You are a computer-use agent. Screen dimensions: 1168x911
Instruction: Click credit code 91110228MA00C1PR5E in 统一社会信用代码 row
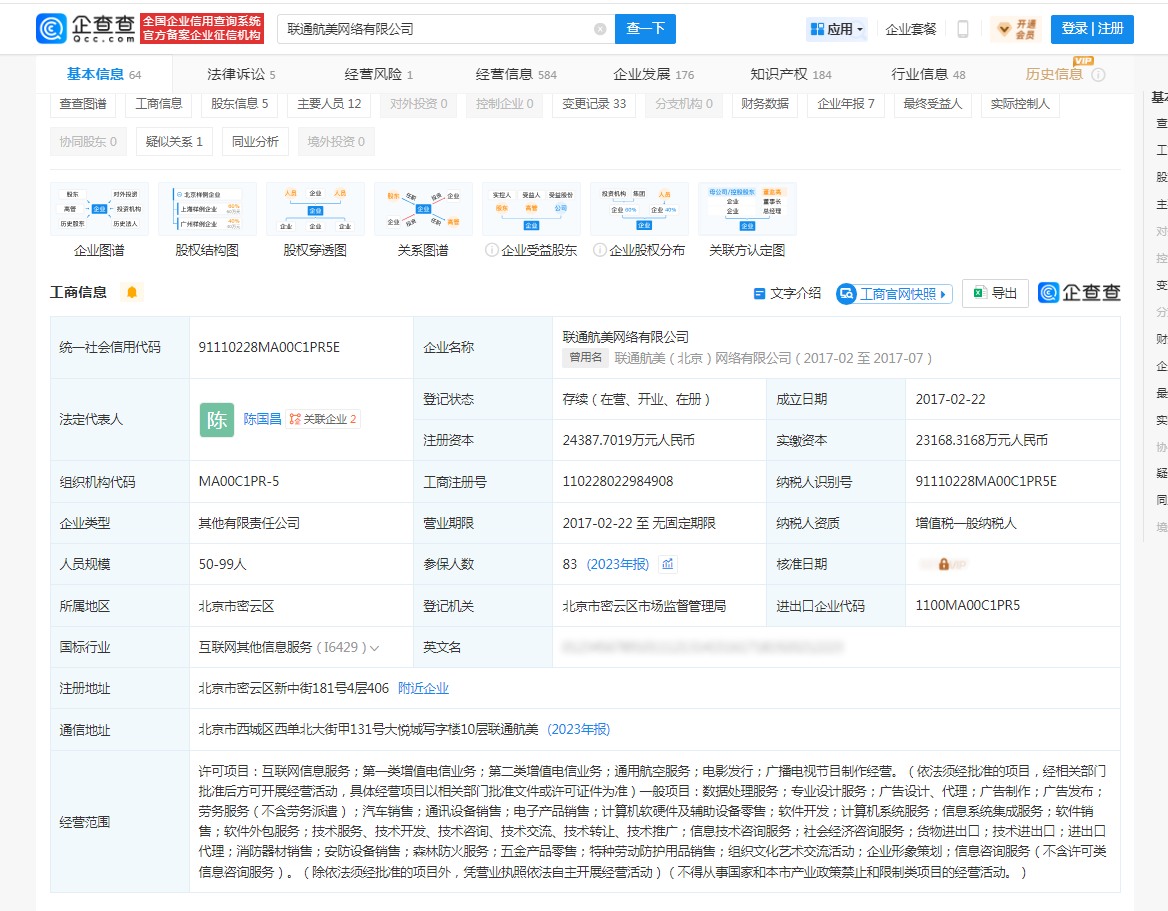(269, 347)
